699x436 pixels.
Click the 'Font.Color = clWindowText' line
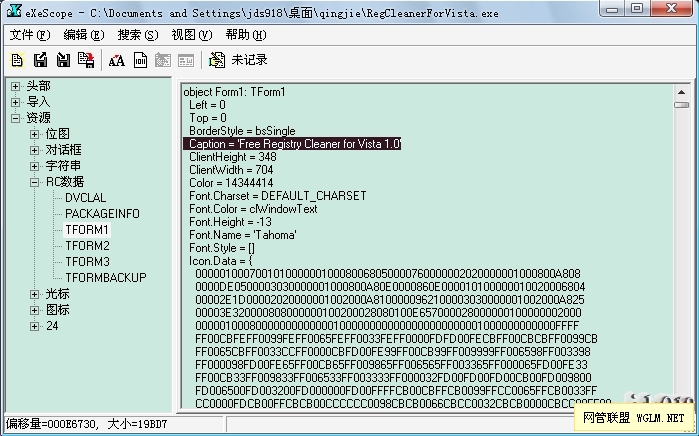point(253,209)
